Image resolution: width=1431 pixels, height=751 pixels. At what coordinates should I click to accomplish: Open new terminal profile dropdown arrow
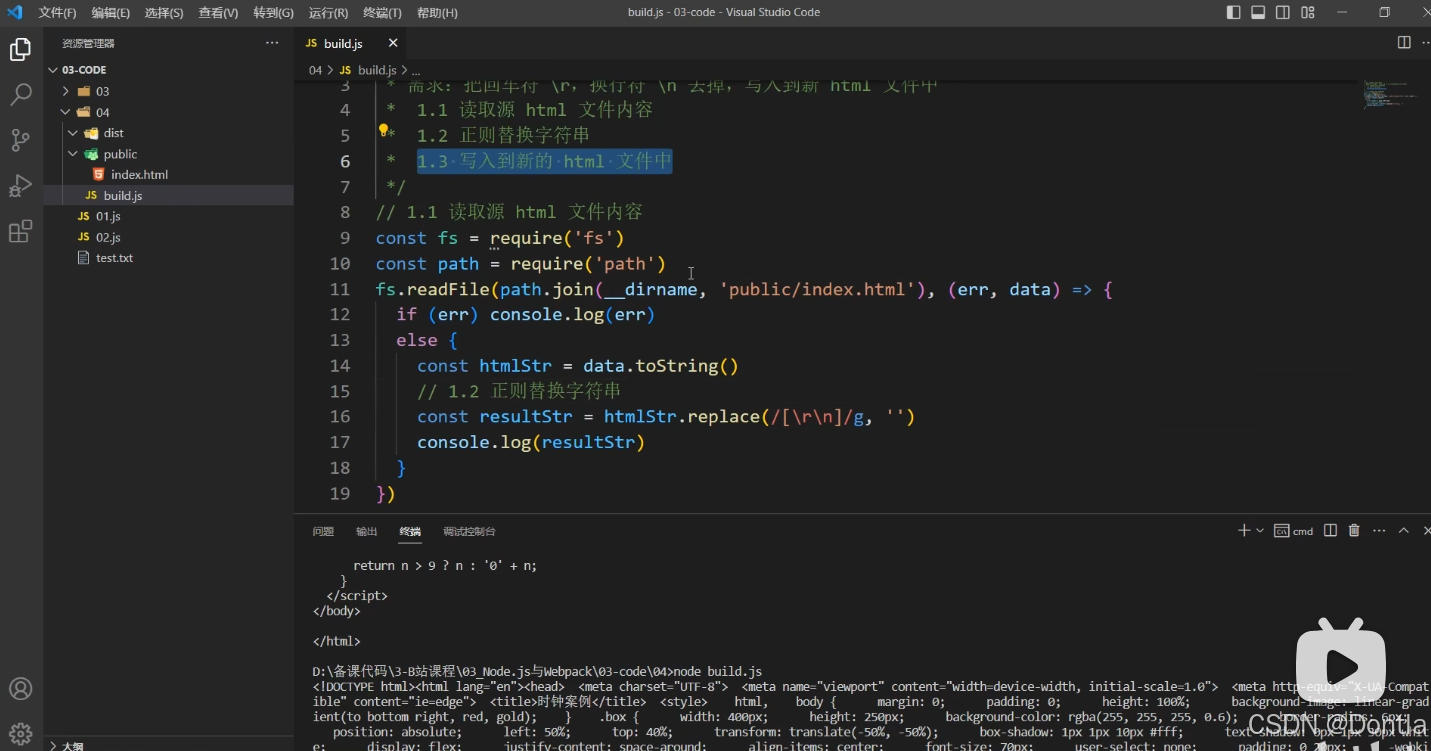1260,531
